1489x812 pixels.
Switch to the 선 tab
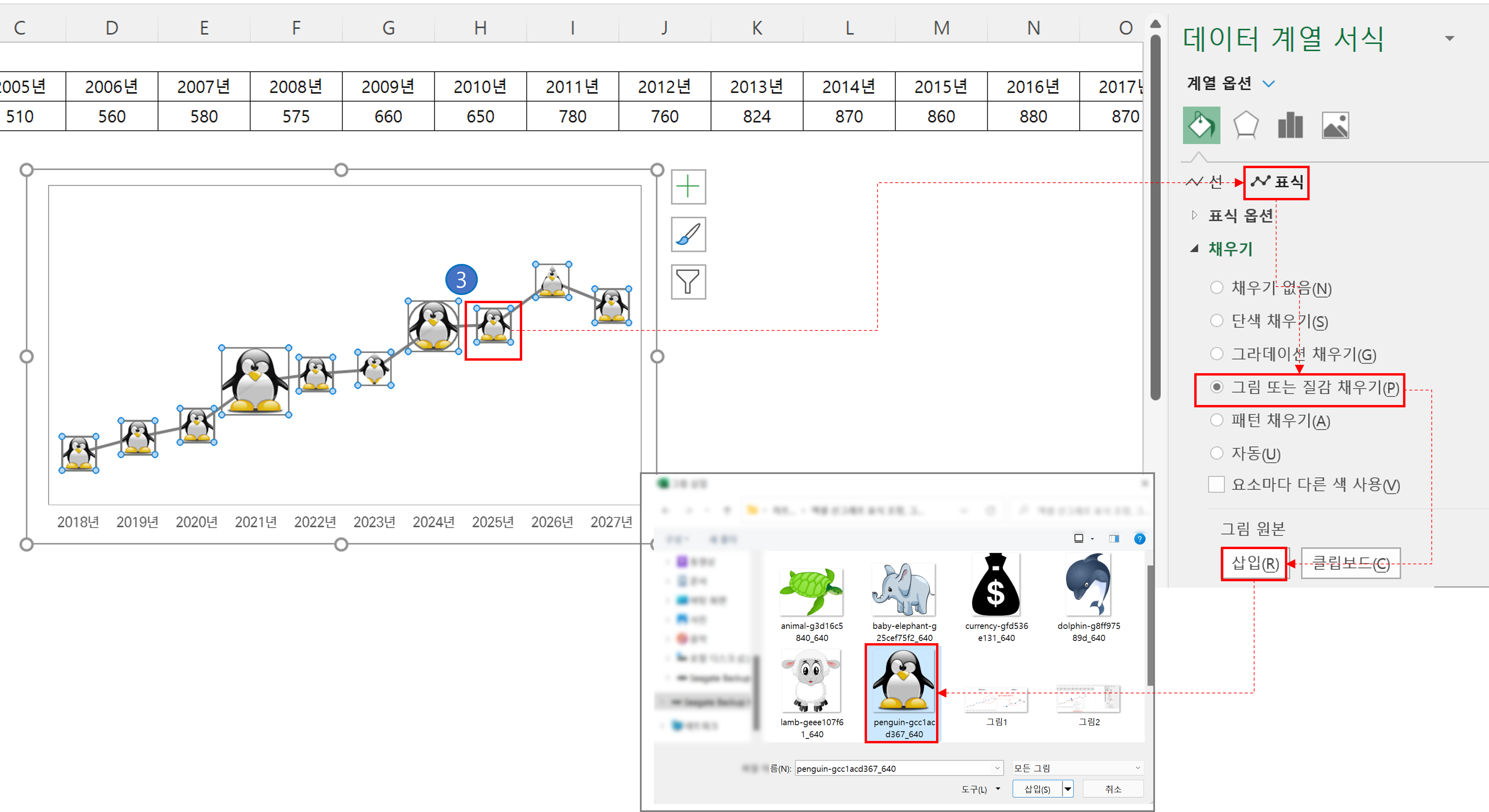pyautogui.click(x=1205, y=182)
